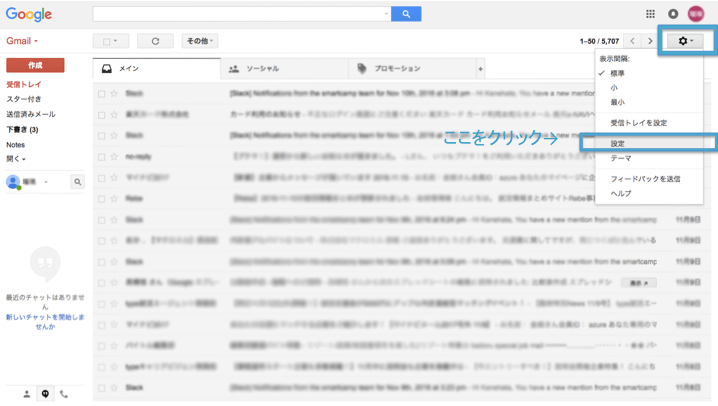Star the no-reply email

coord(114,157)
